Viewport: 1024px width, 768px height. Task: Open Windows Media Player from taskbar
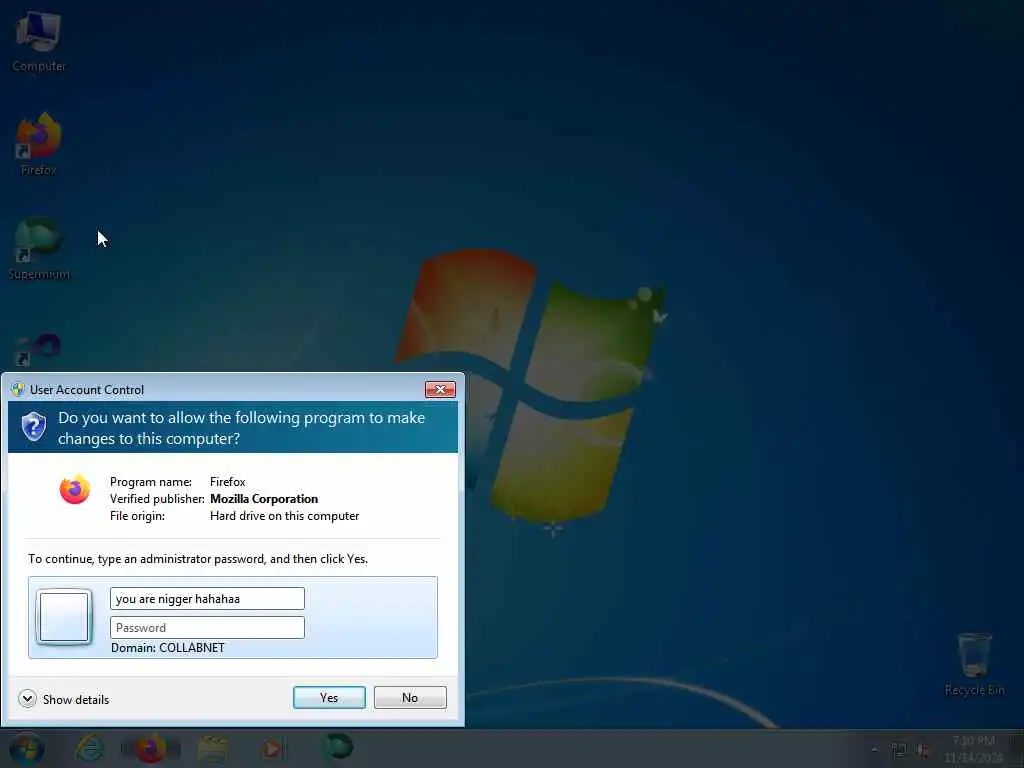[272, 748]
